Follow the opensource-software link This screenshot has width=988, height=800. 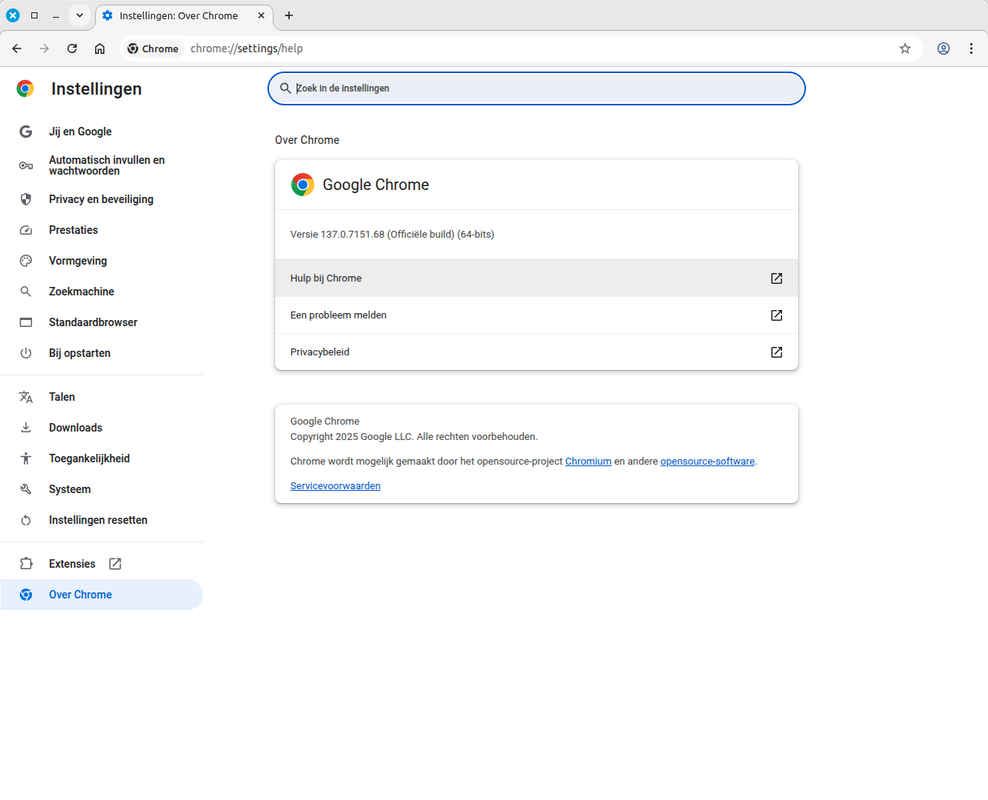pyautogui.click(x=707, y=461)
